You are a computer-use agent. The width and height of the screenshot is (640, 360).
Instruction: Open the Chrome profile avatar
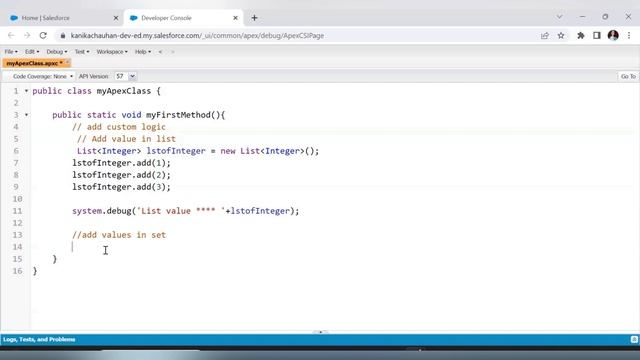(613, 36)
